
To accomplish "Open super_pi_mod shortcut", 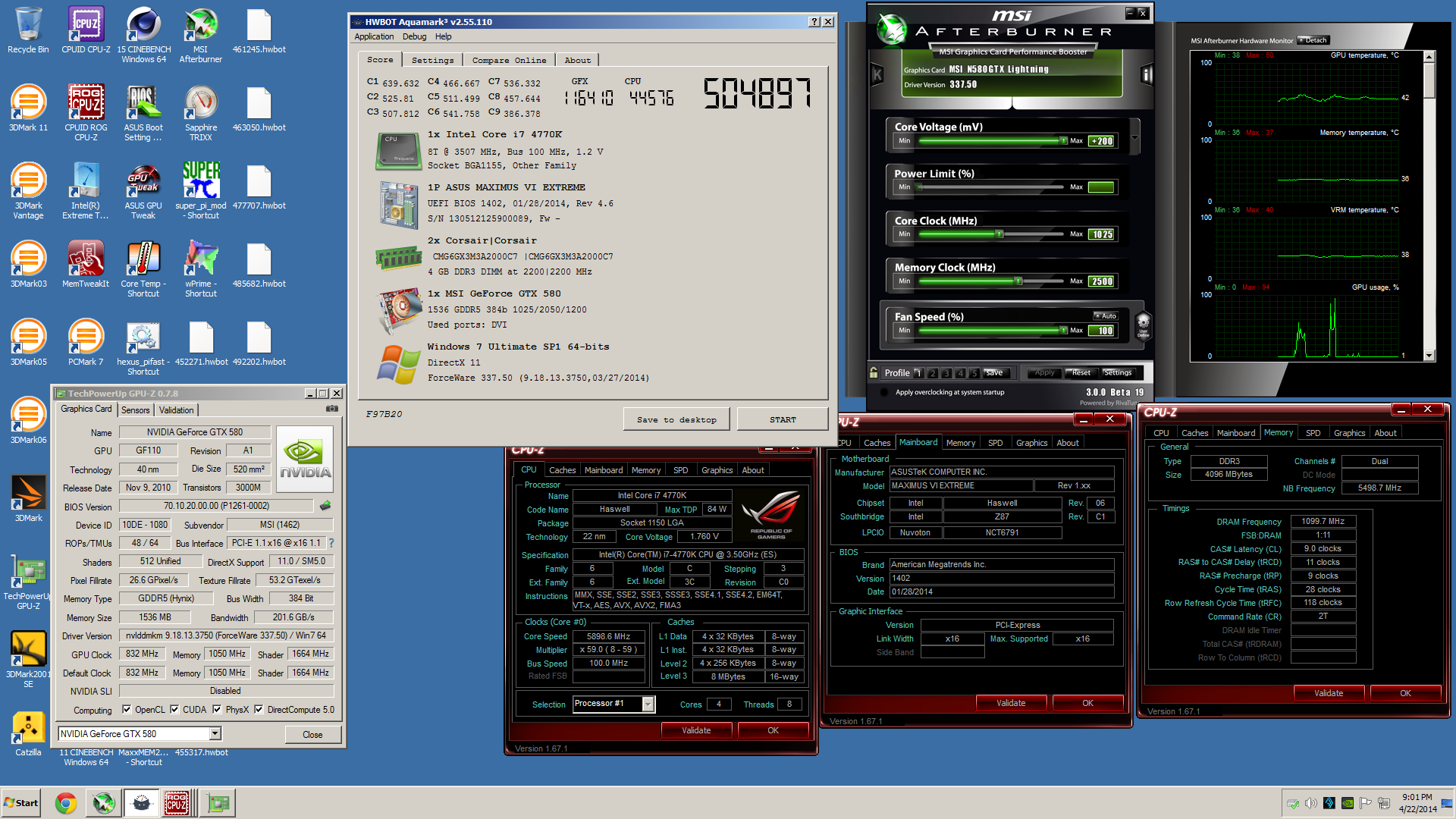I will (x=201, y=191).
